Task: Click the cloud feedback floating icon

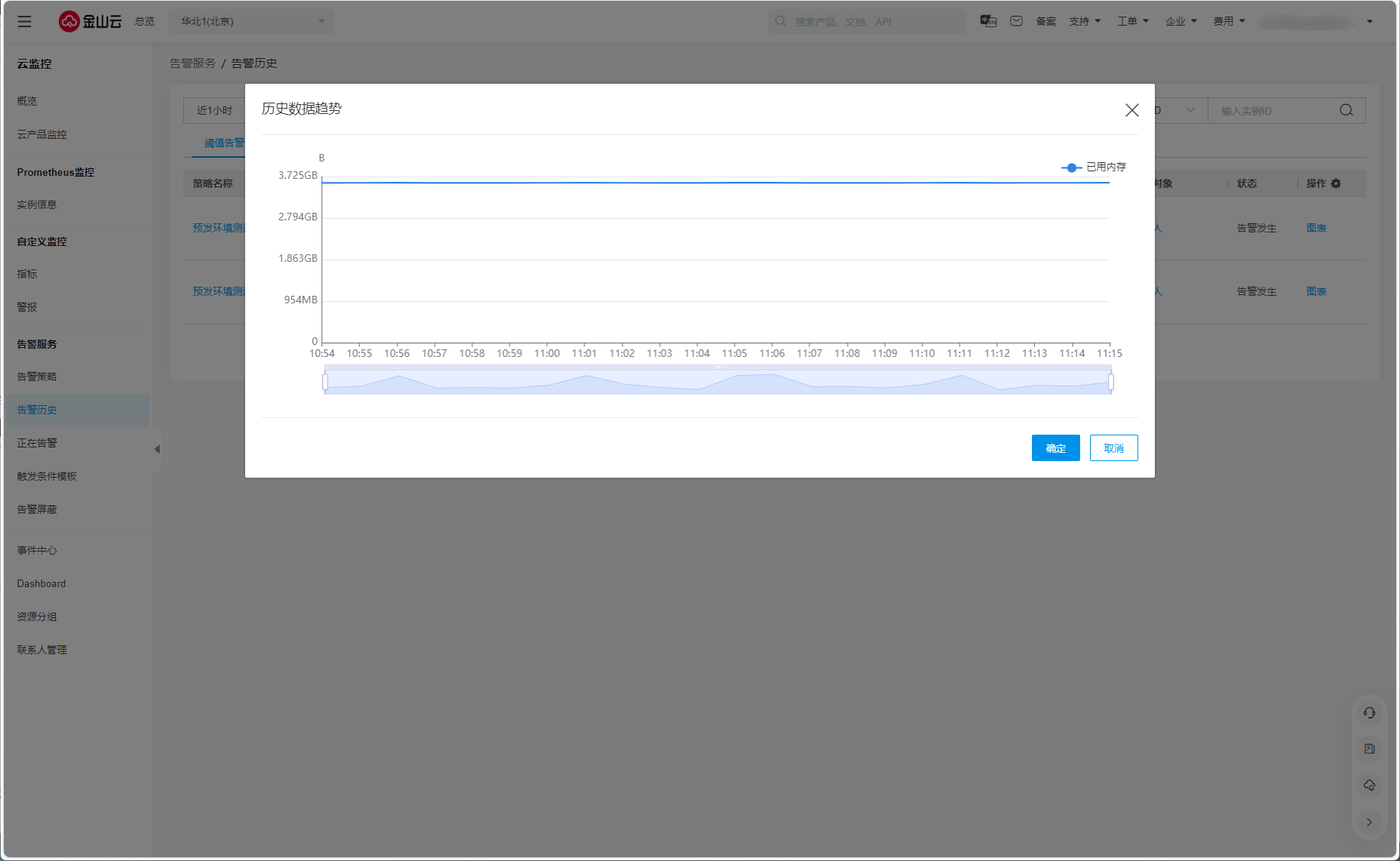Action: coord(1369,786)
